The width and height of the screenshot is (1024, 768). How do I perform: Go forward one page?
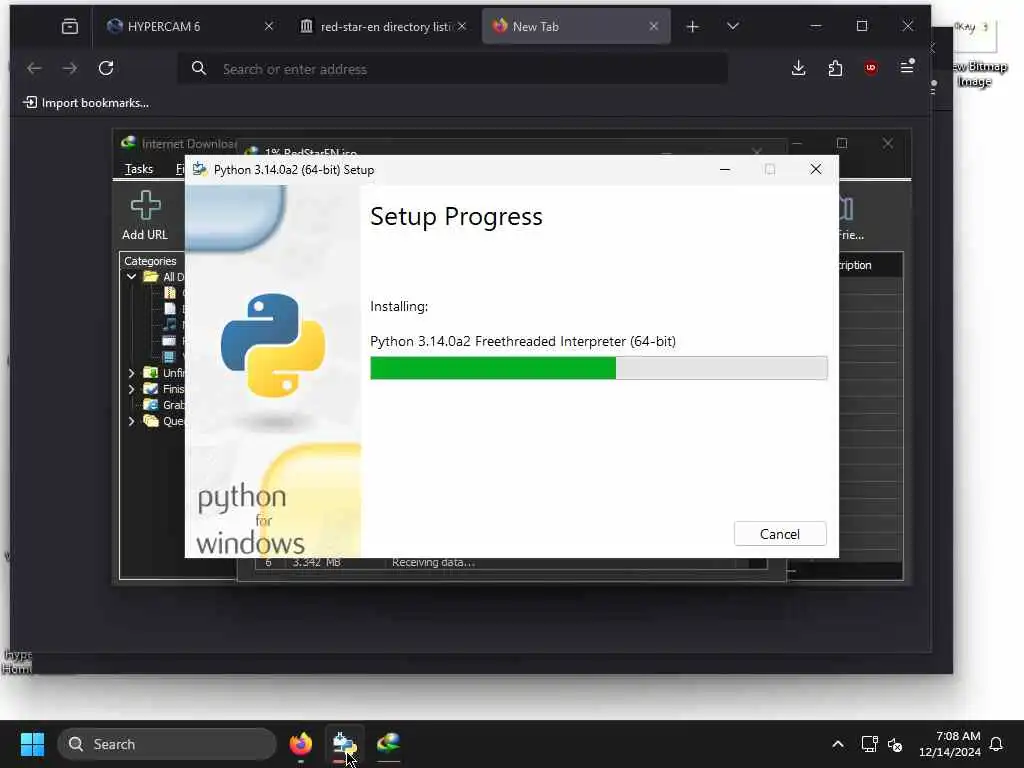coord(70,68)
